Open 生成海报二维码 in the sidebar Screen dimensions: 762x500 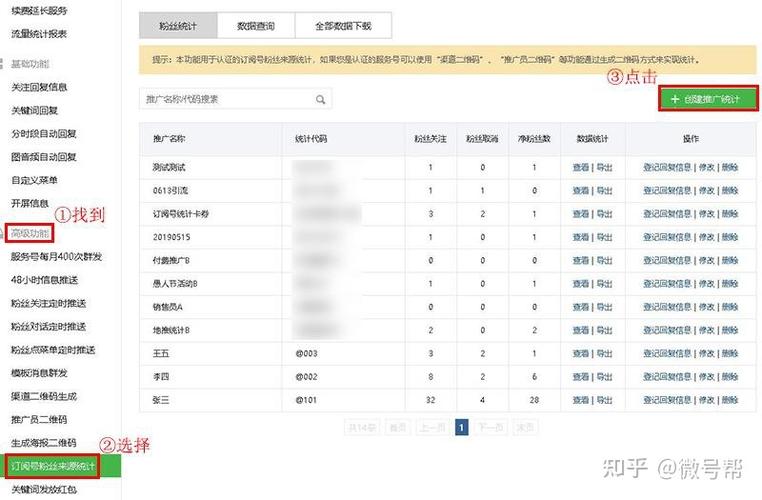(44, 443)
